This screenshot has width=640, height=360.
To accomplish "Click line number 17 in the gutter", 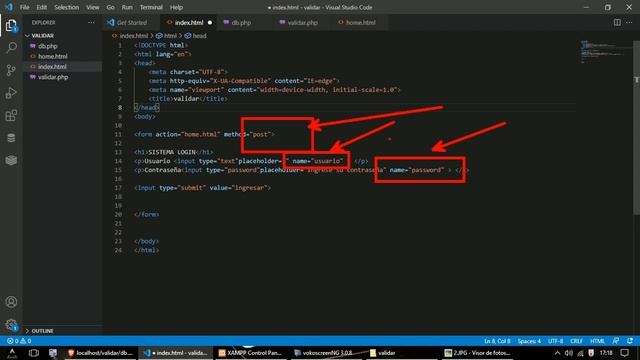I will pos(118,188).
